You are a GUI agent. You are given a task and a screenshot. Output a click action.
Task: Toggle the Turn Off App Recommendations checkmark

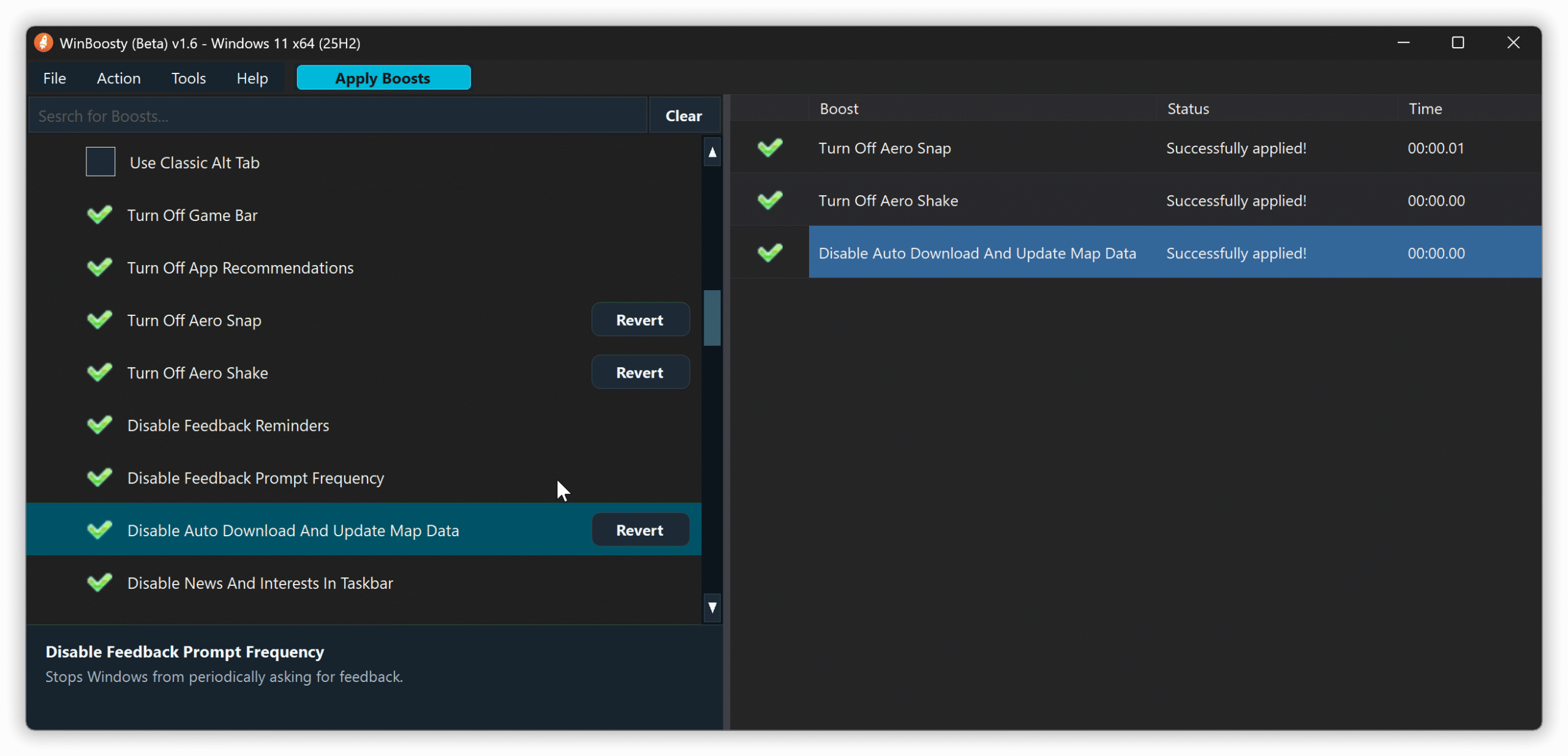[99, 268]
